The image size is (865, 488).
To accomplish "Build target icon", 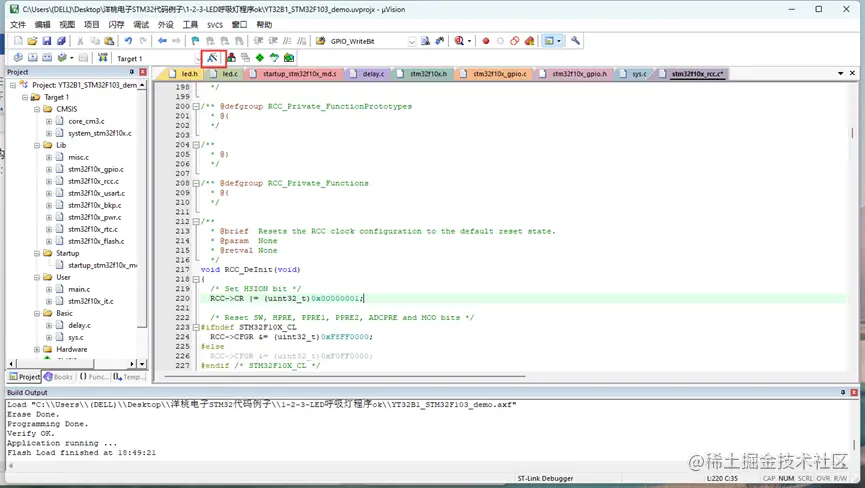I will (33, 57).
